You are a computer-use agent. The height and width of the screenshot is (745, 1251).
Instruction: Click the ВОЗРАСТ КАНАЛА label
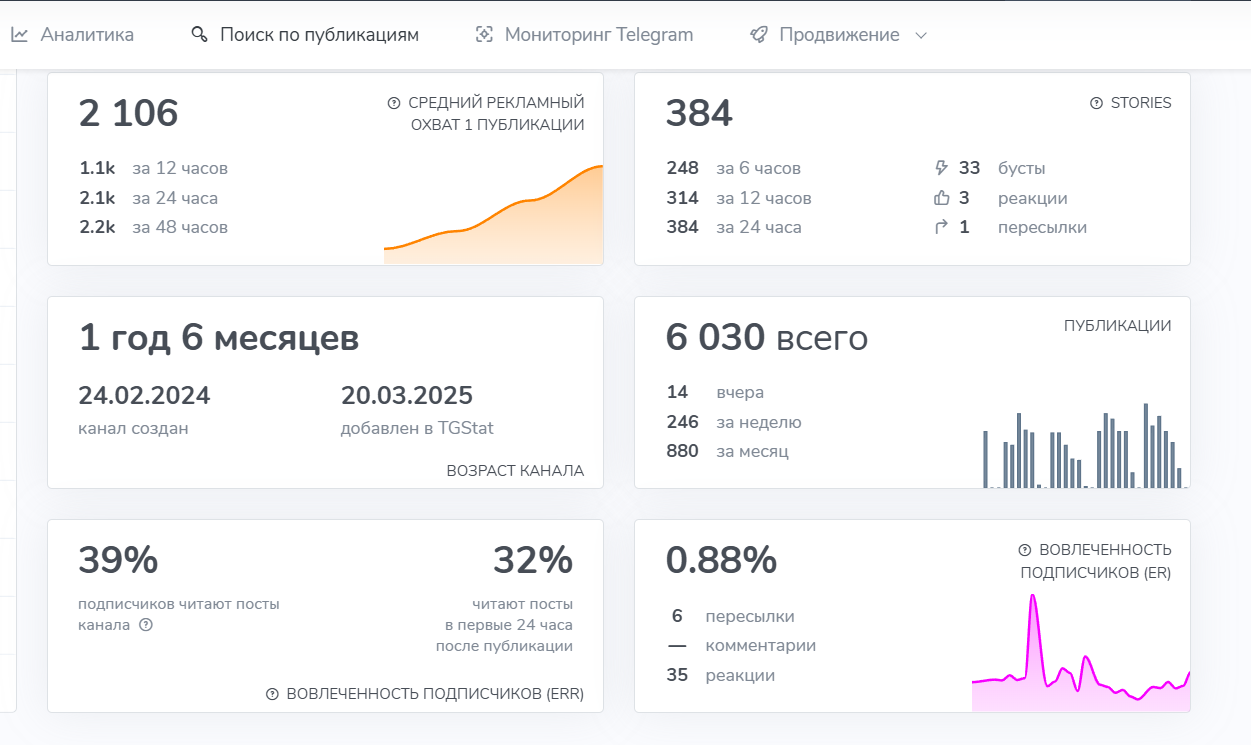pos(515,470)
